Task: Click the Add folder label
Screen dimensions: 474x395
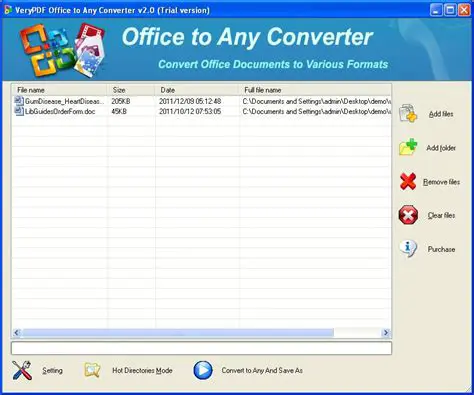Action: [441, 148]
